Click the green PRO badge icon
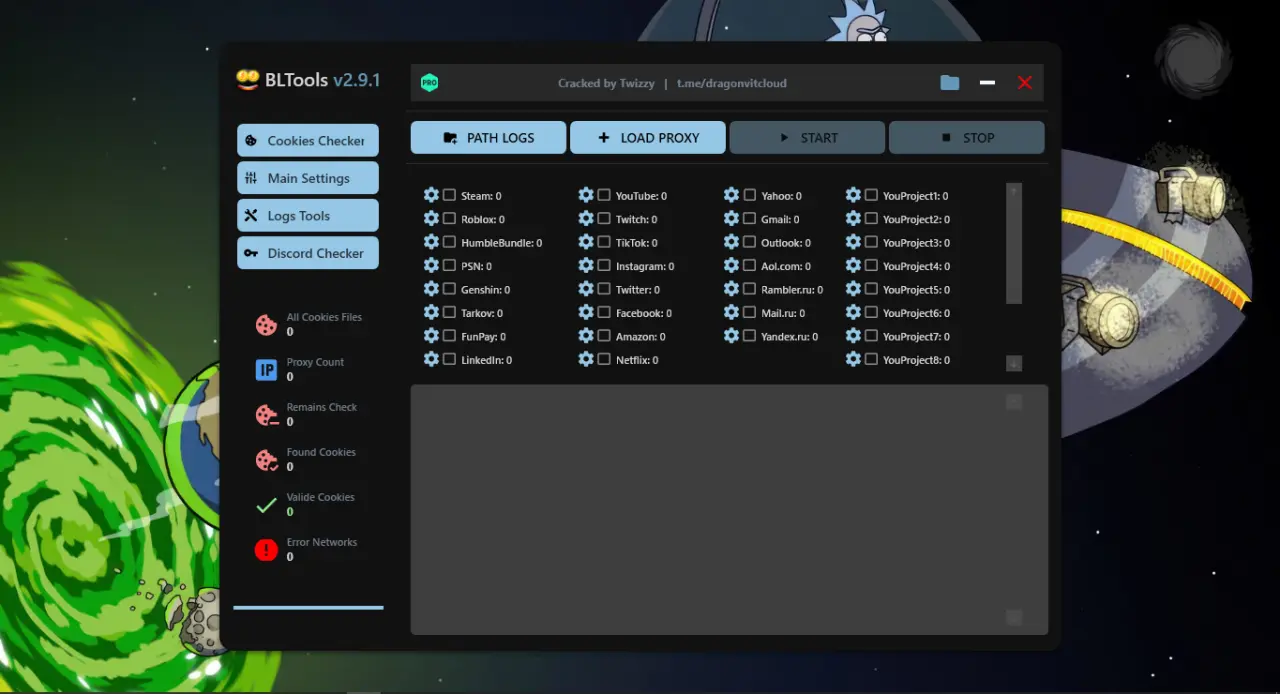The width and height of the screenshot is (1280, 694). click(429, 83)
